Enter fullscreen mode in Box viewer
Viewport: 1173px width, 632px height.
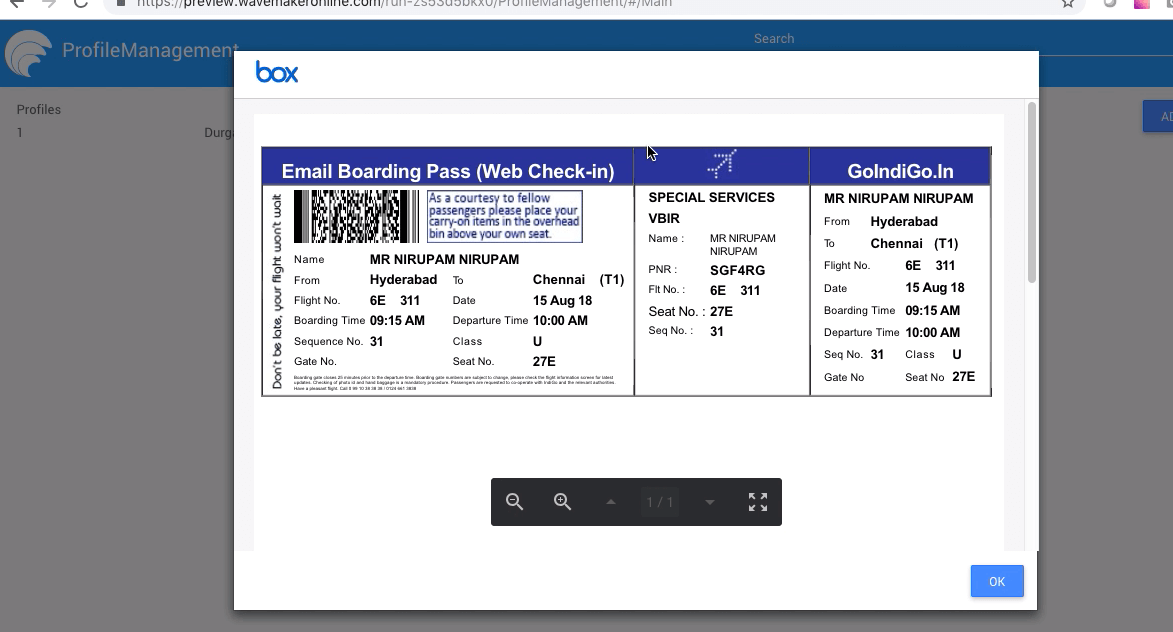(758, 502)
